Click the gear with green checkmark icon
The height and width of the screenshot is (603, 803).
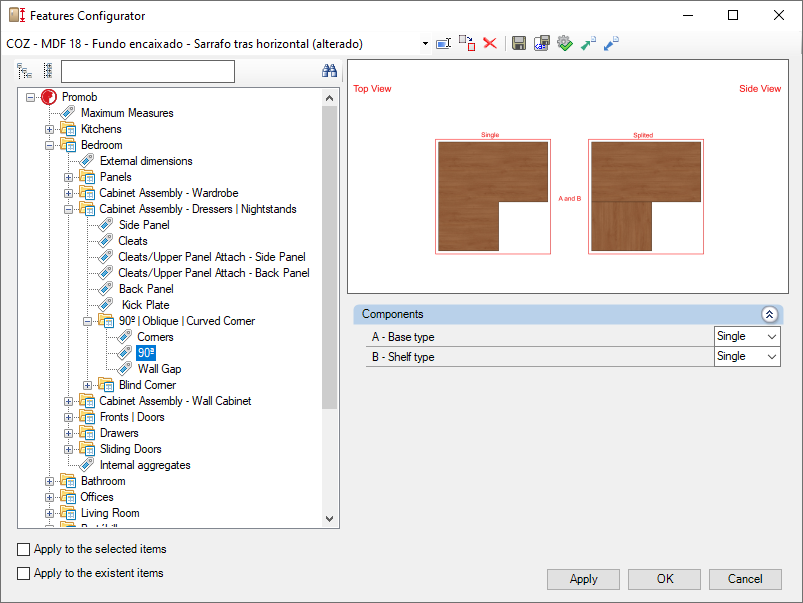click(x=565, y=44)
